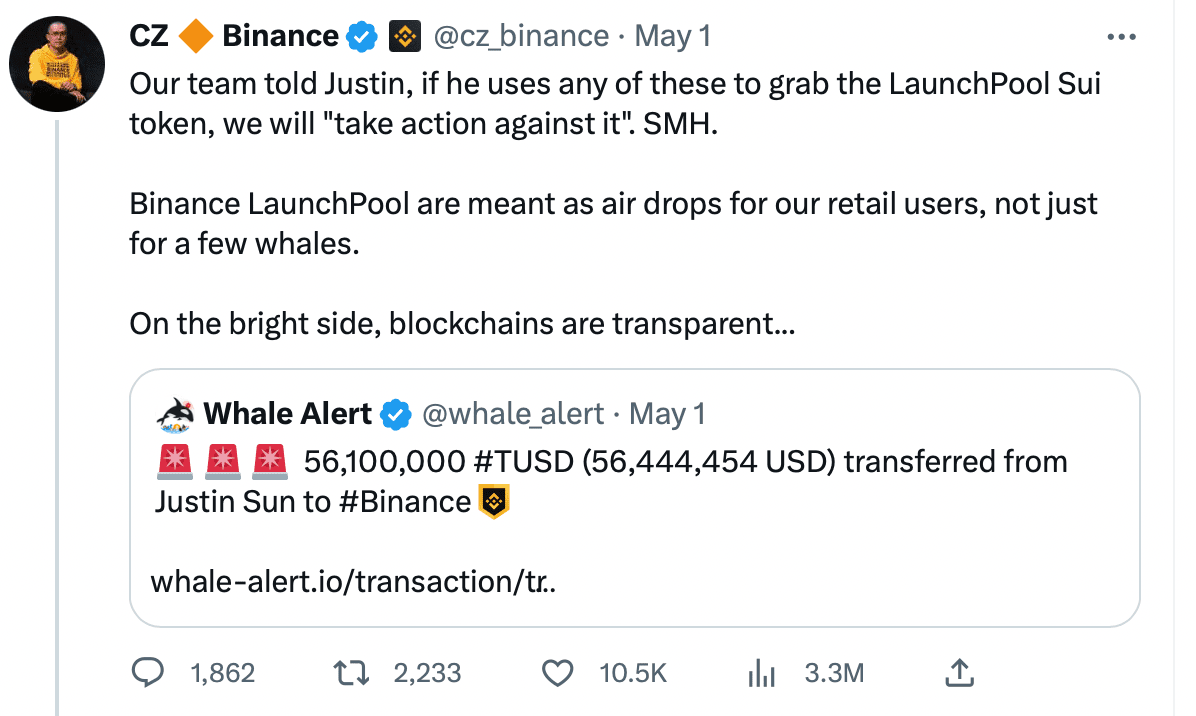Open the #TUSD hashtag link

[524, 461]
